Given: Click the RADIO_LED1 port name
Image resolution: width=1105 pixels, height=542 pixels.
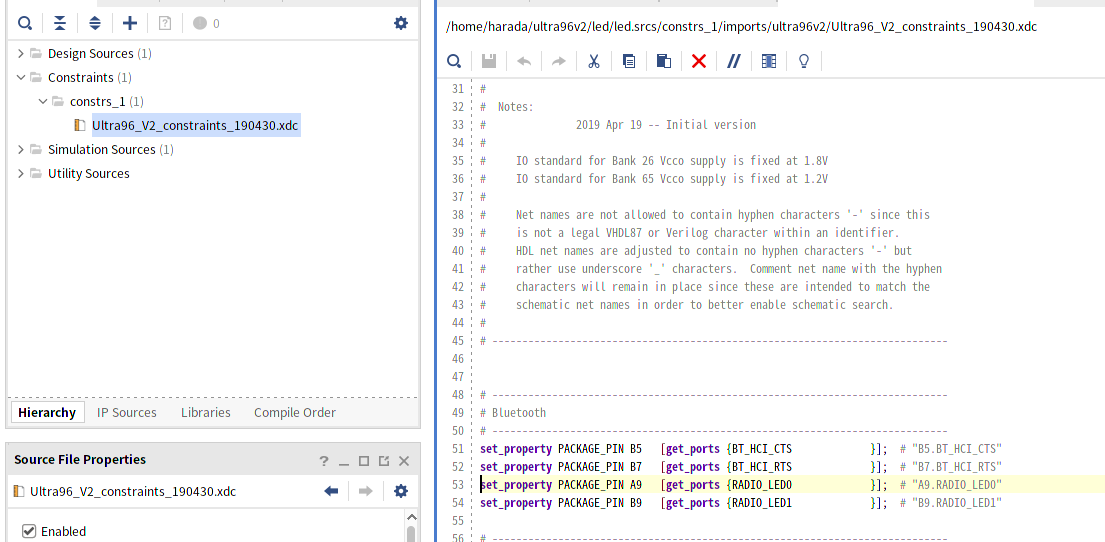Looking at the screenshot, I should [762, 503].
